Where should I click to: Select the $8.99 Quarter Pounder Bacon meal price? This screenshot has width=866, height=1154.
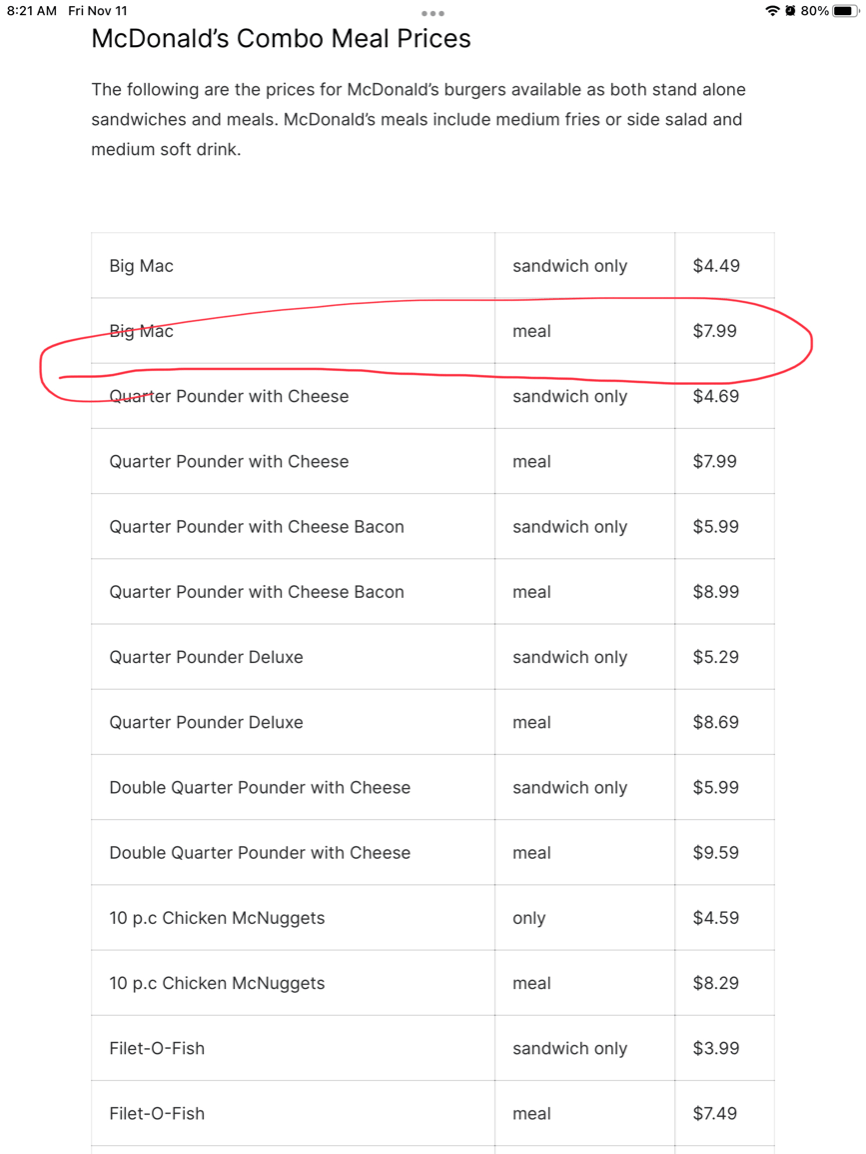(716, 592)
